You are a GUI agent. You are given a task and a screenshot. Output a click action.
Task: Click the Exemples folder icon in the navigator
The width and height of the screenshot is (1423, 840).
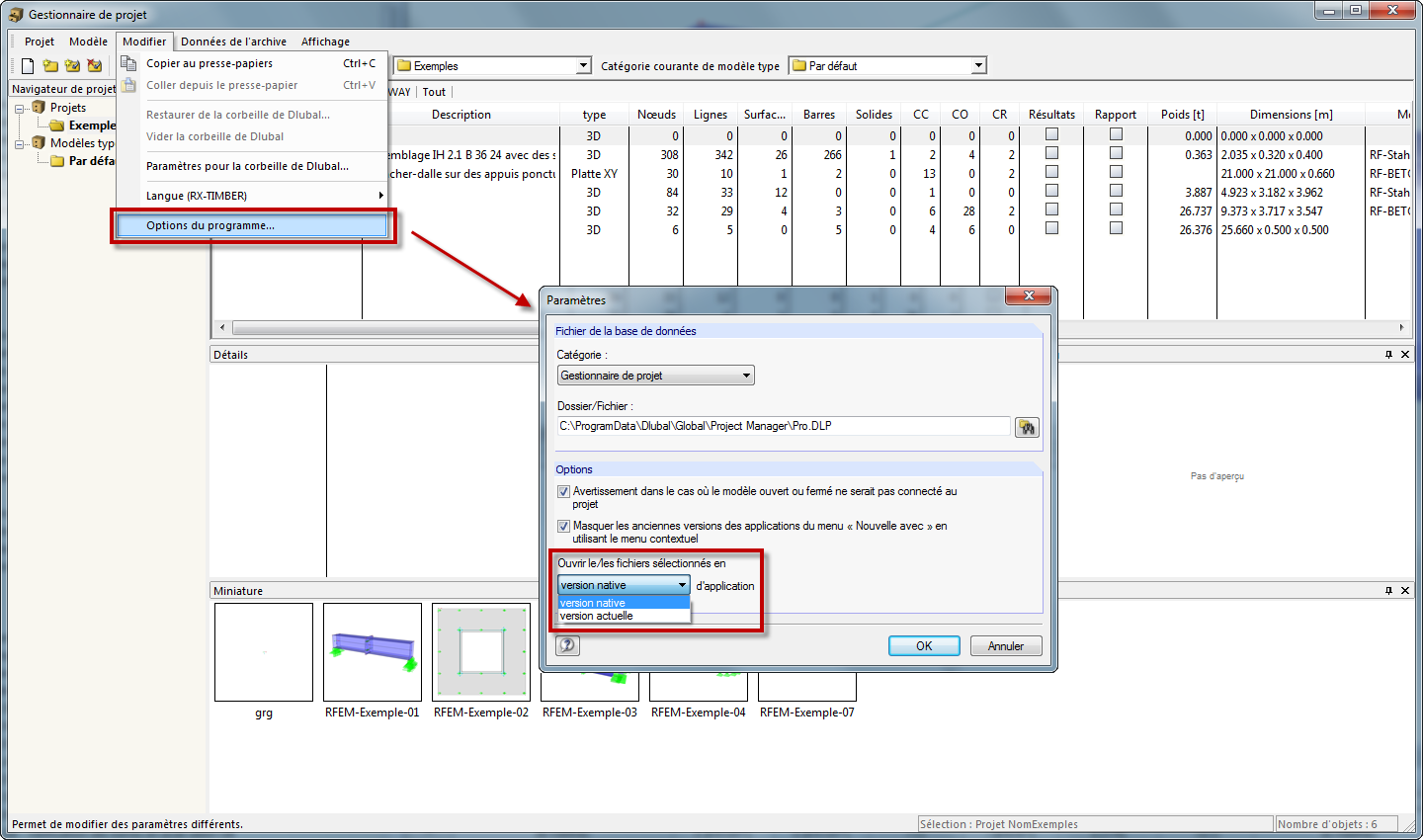(x=55, y=126)
